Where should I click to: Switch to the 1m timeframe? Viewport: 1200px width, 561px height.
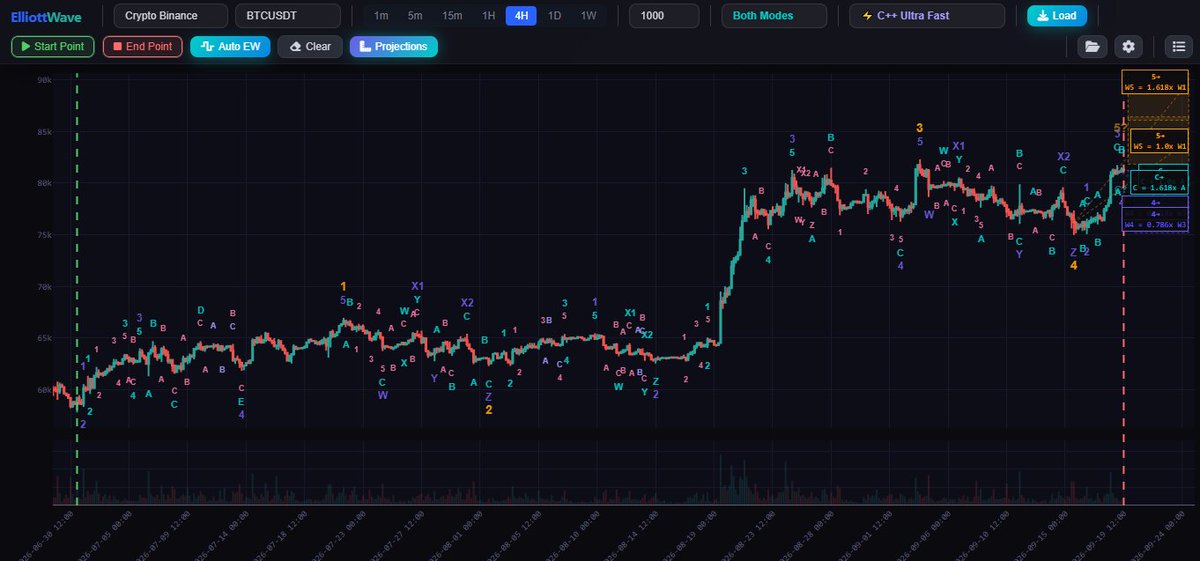point(381,16)
